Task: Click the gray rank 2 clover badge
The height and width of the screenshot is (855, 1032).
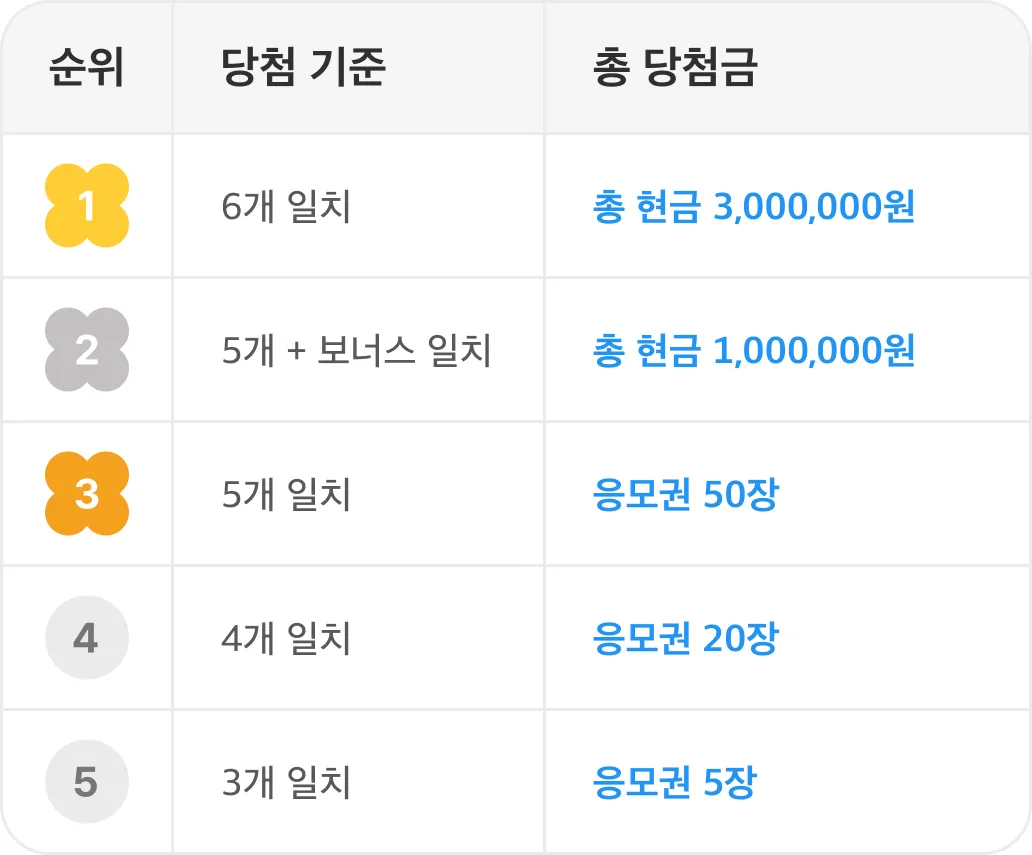Action: coord(87,350)
